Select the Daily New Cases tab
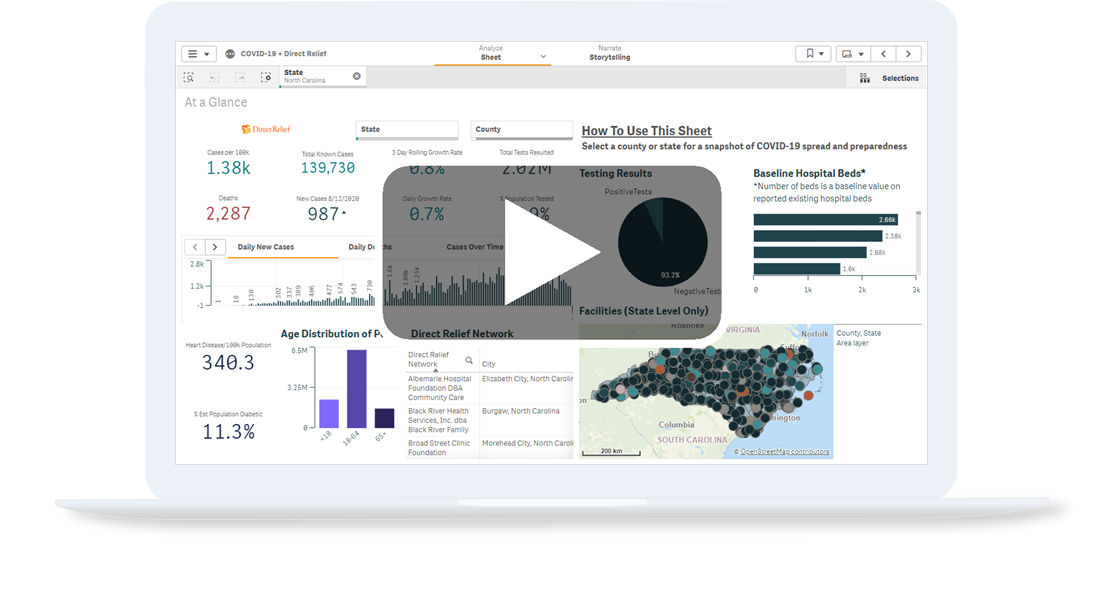1101x593 pixels. pyautogui.click(x=265, y=247)
